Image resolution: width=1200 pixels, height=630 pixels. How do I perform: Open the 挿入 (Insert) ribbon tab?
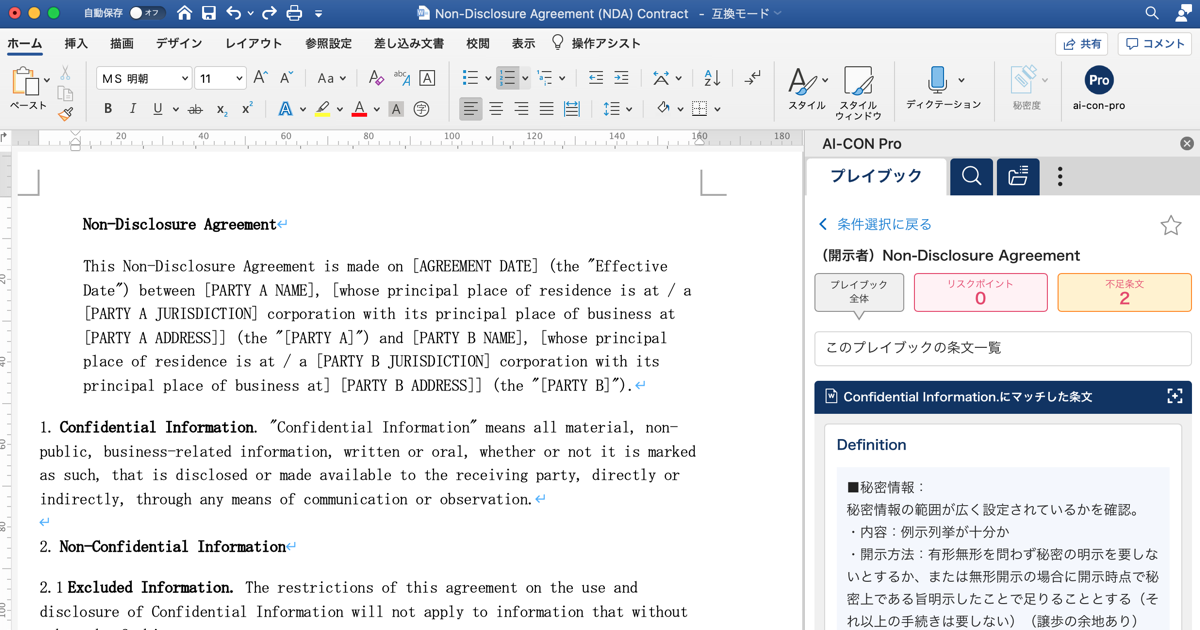coord(76,44)
